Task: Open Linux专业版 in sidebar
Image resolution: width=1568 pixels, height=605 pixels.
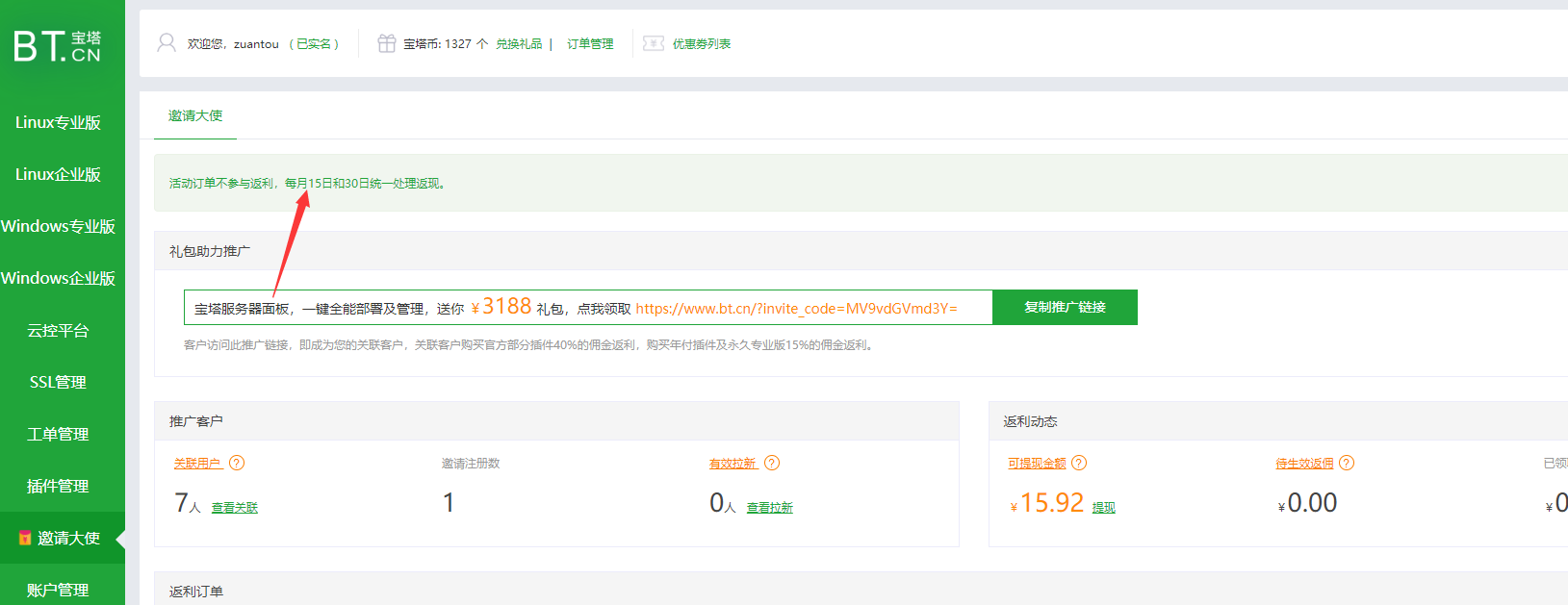Action: coord(58,122)
